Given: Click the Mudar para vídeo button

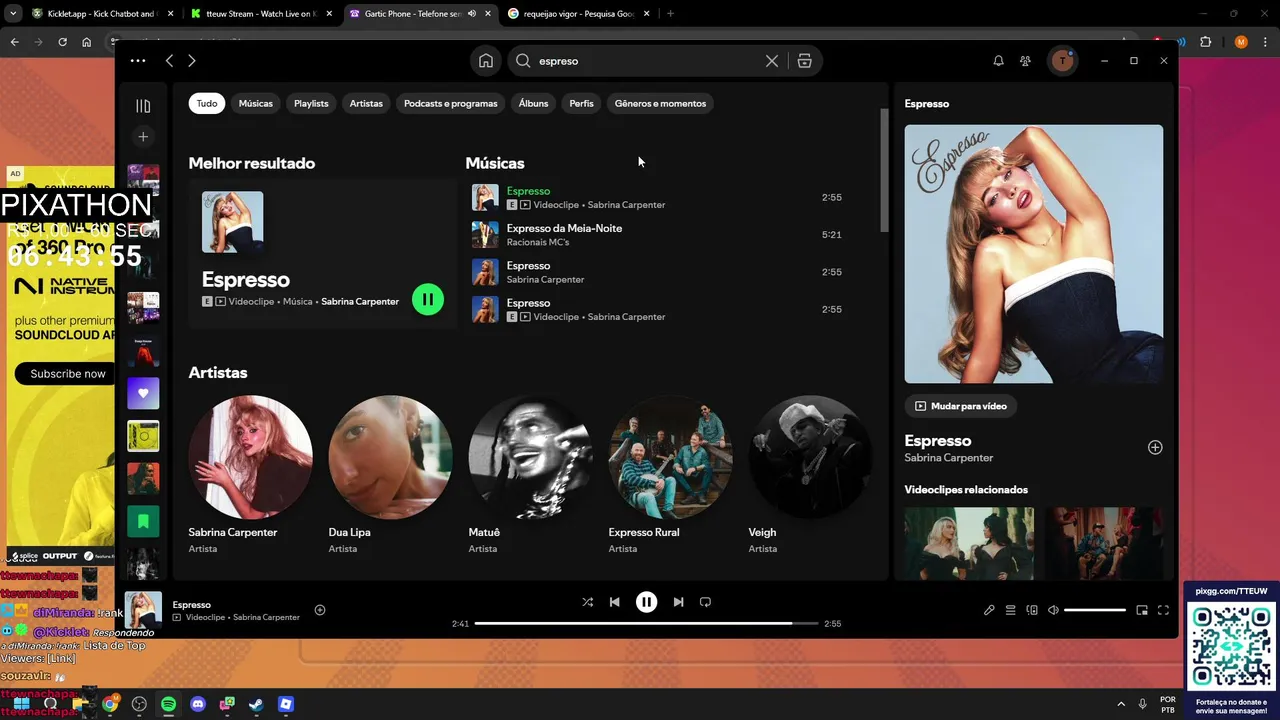Looking at the screenshot, I should click(x=961, y=406).
